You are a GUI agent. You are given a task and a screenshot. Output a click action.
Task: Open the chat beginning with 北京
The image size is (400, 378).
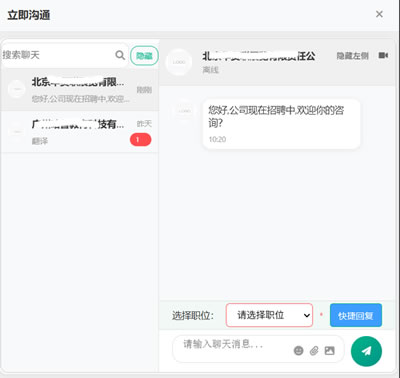click(79, 89)
